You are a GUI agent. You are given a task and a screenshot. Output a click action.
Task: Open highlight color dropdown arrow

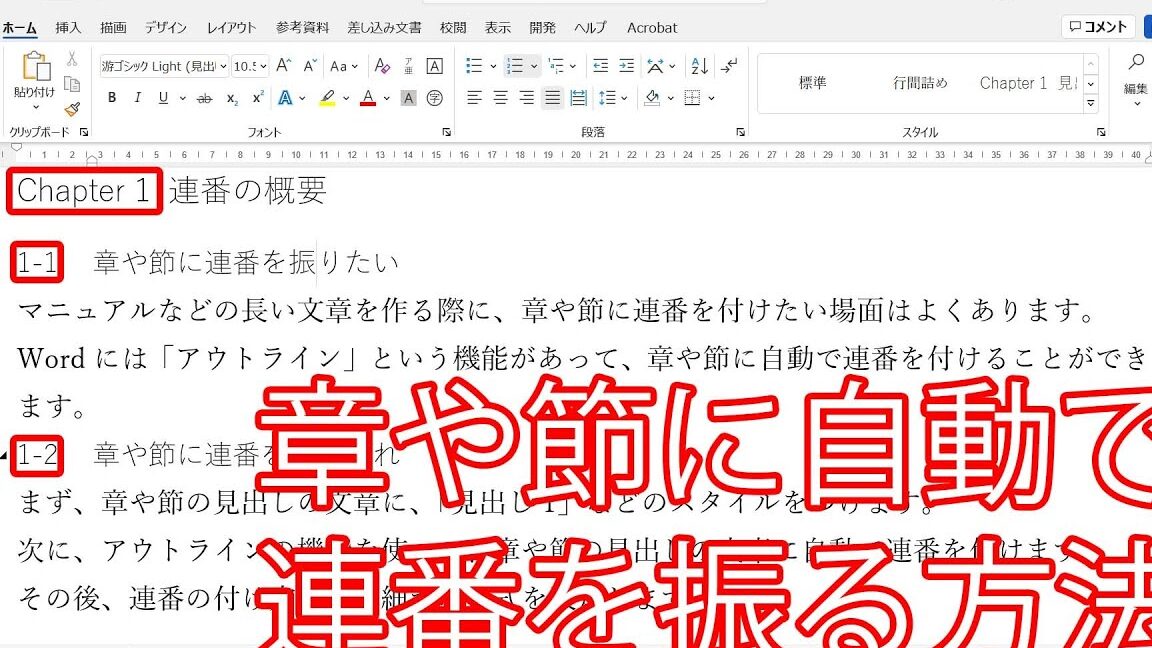(x=345, y=98)
